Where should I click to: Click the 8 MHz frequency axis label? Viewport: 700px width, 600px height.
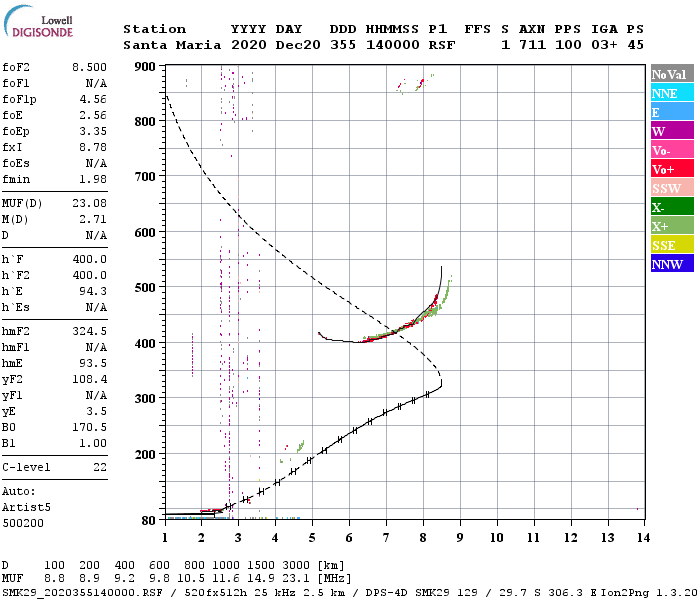tap(423, 538)
